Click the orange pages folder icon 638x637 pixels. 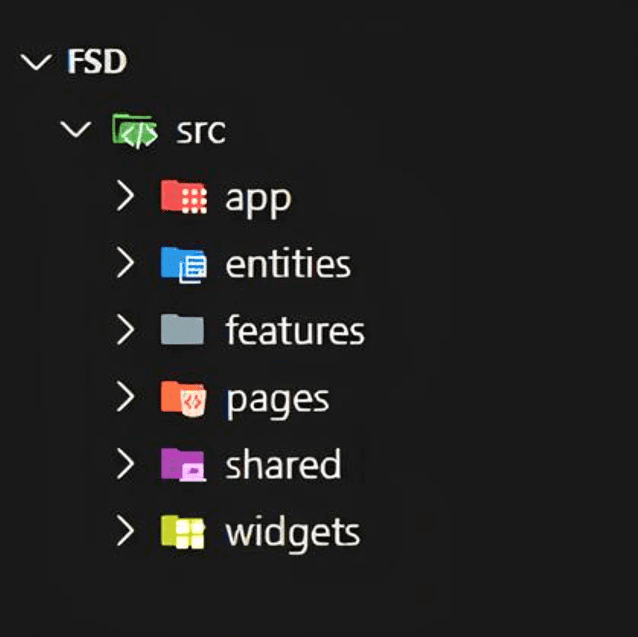[183, 398]
